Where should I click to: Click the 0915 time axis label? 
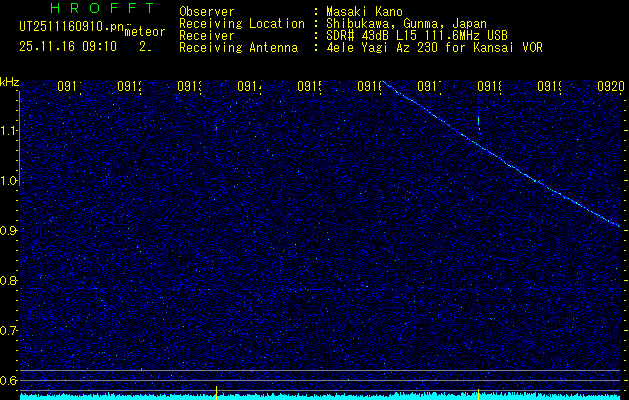click(309, 86)
